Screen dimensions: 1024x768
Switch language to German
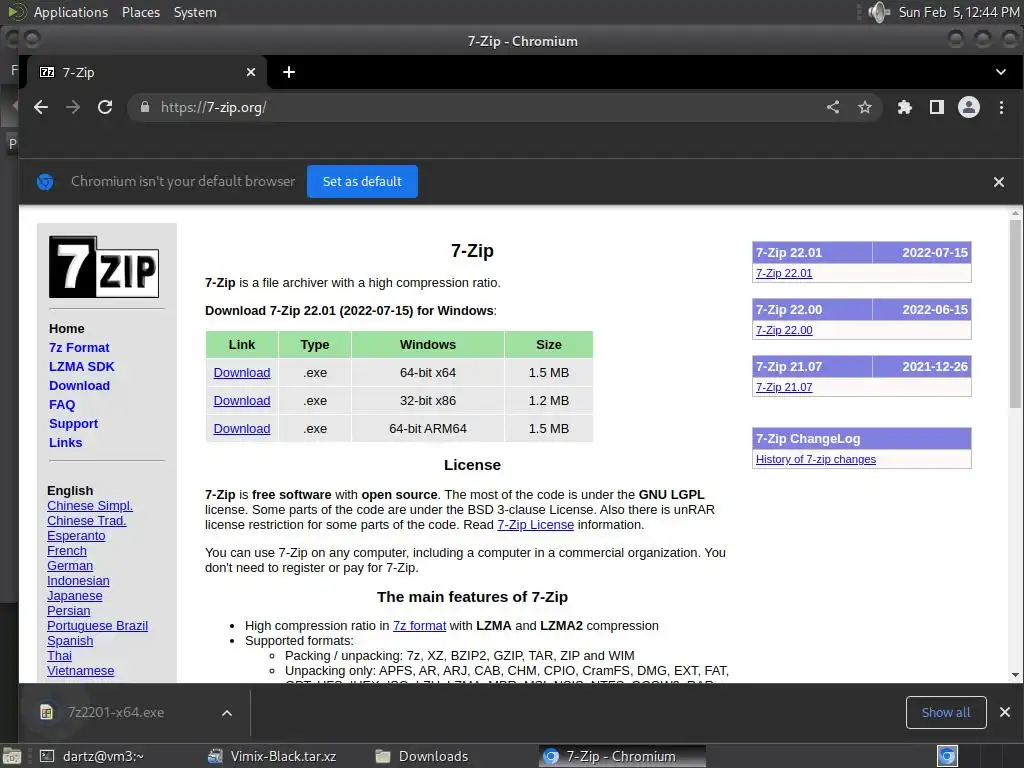click(x=70, y=566)
